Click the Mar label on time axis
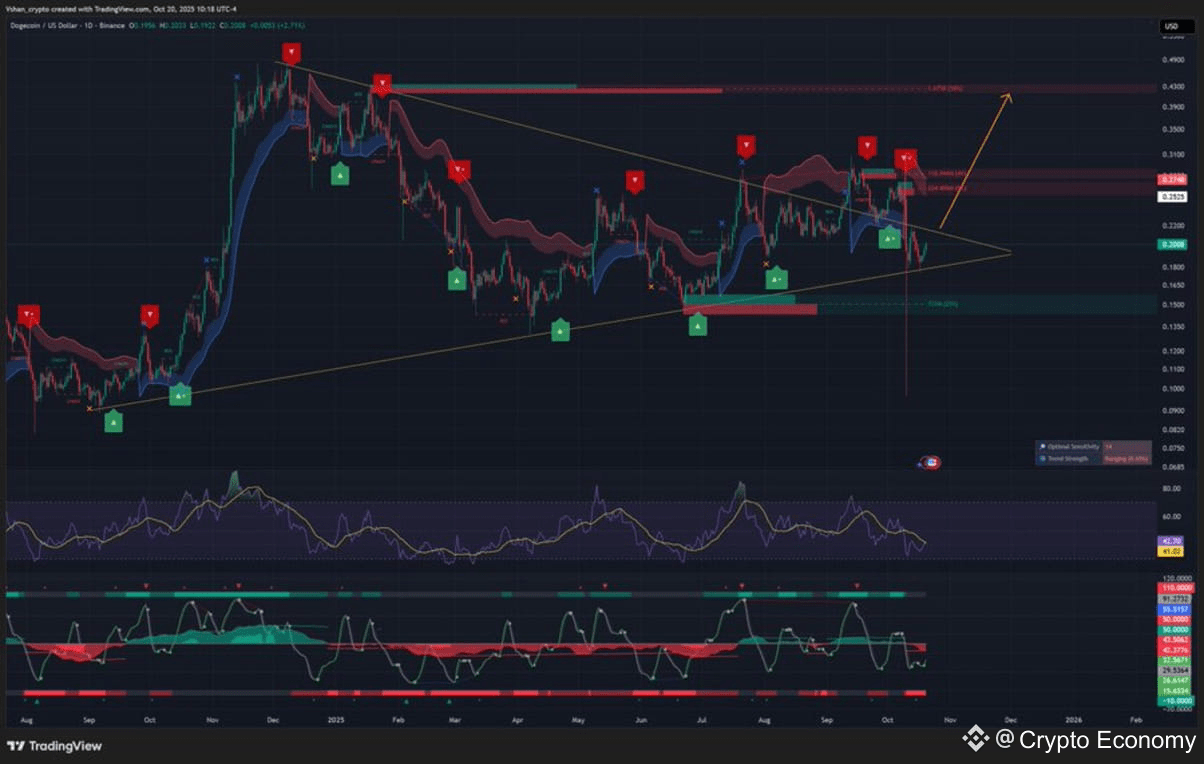The image size is (1204, 764). point(455,719)
